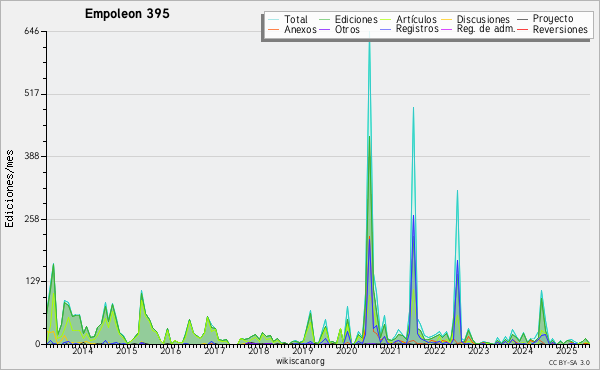
Task: Click the 2015 x-axis label
Action: point(127,350)
